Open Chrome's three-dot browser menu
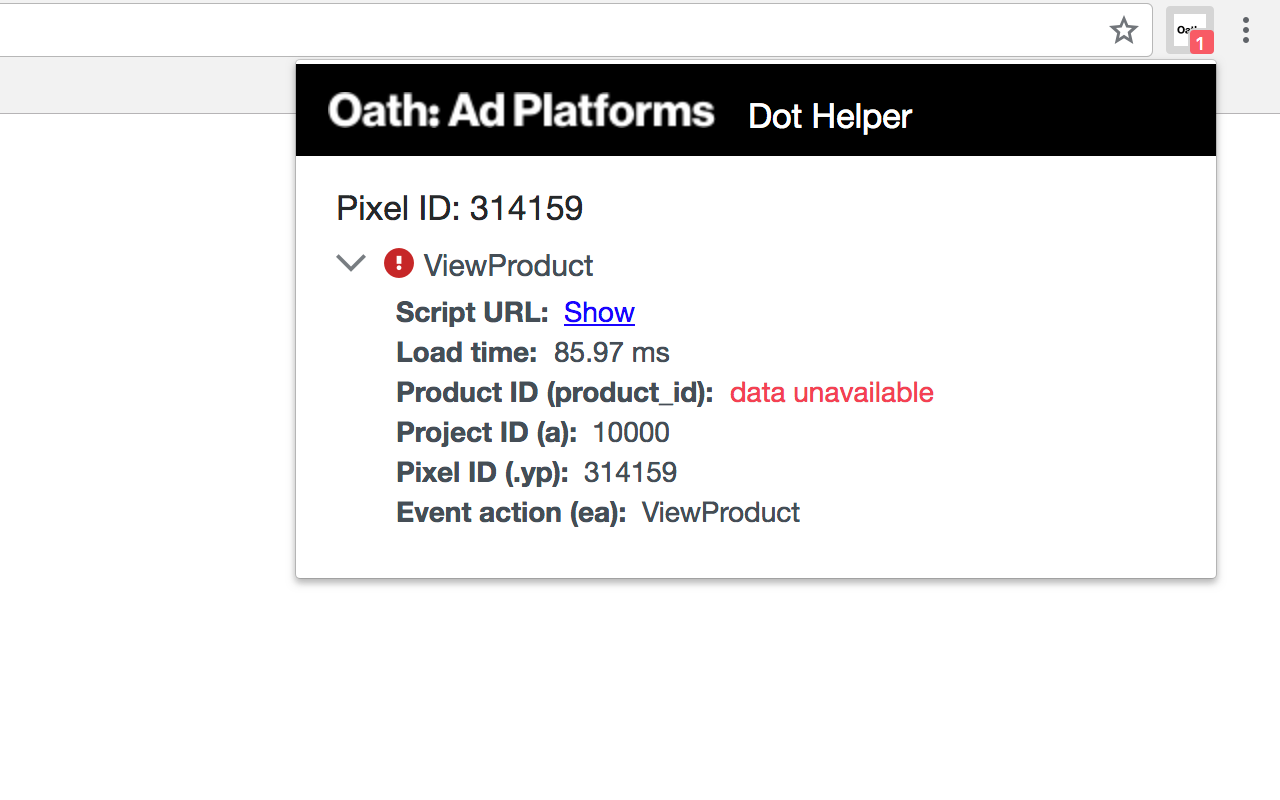Image resolution: width=1280 pixels, height=800 pixels. 1245,30
